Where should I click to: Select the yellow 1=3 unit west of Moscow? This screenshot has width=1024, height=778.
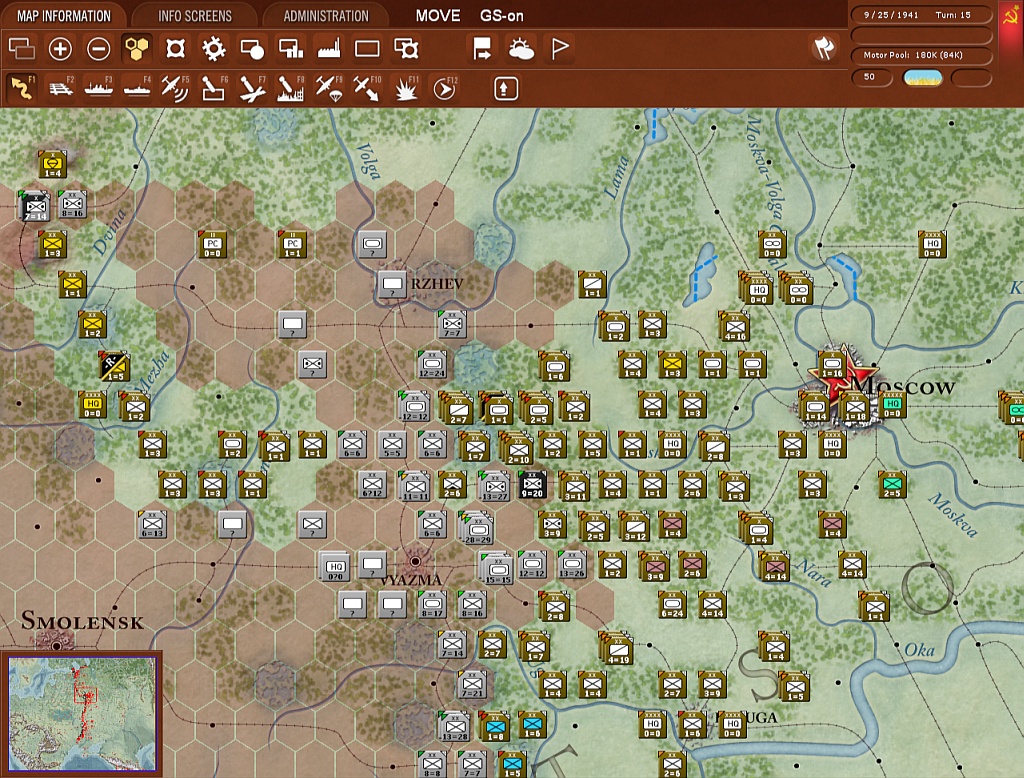coord(672,365)
